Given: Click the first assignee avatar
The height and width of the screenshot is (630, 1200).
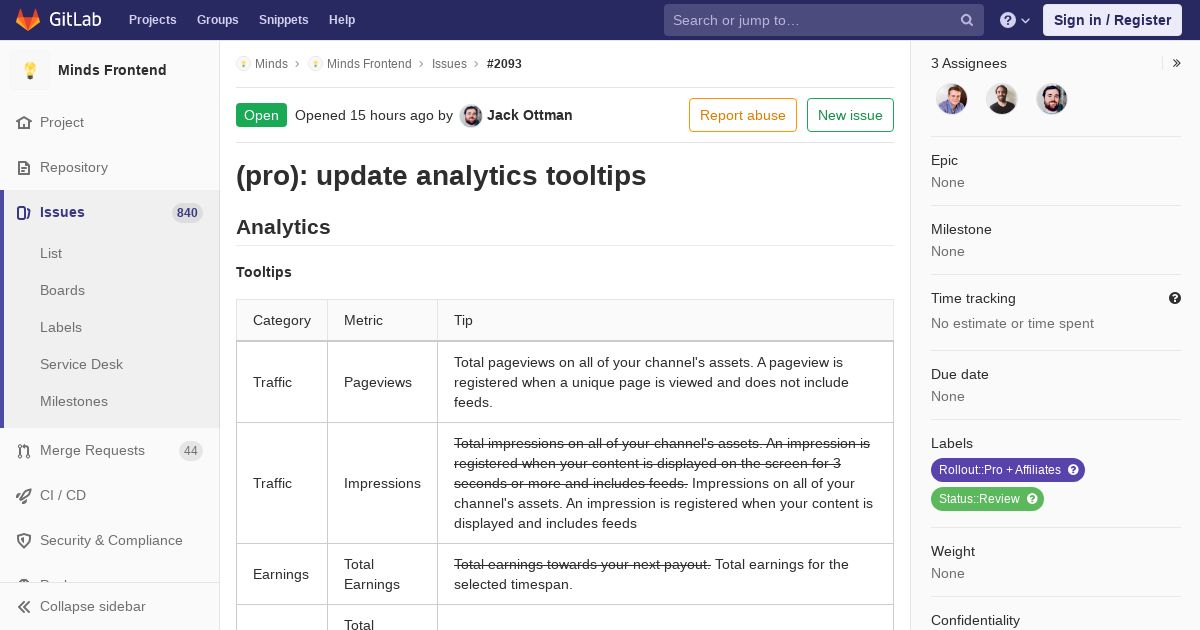Looking at the screenshot, I should pos(952,99).
